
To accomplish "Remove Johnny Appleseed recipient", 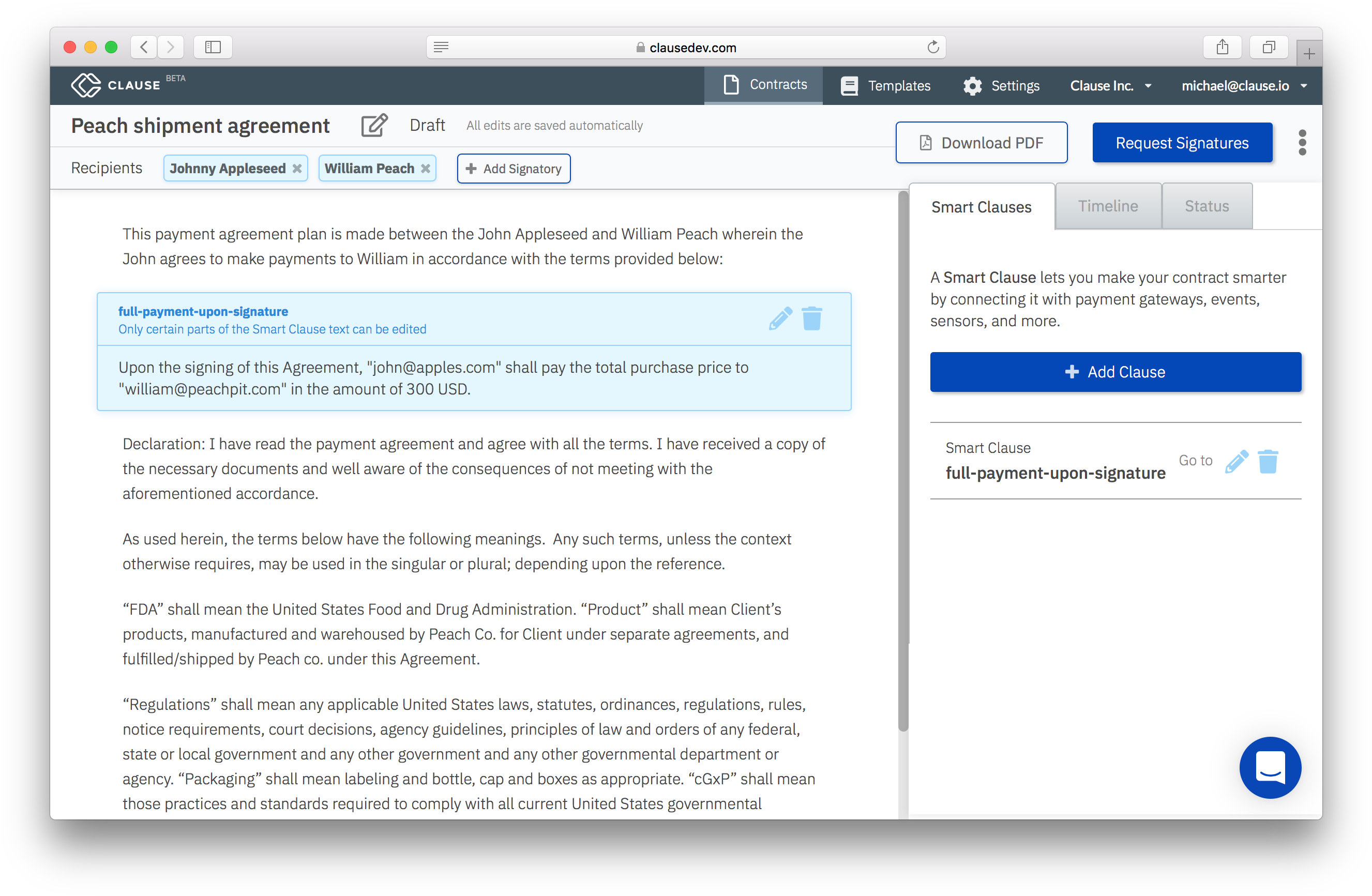I will (297, 168).
